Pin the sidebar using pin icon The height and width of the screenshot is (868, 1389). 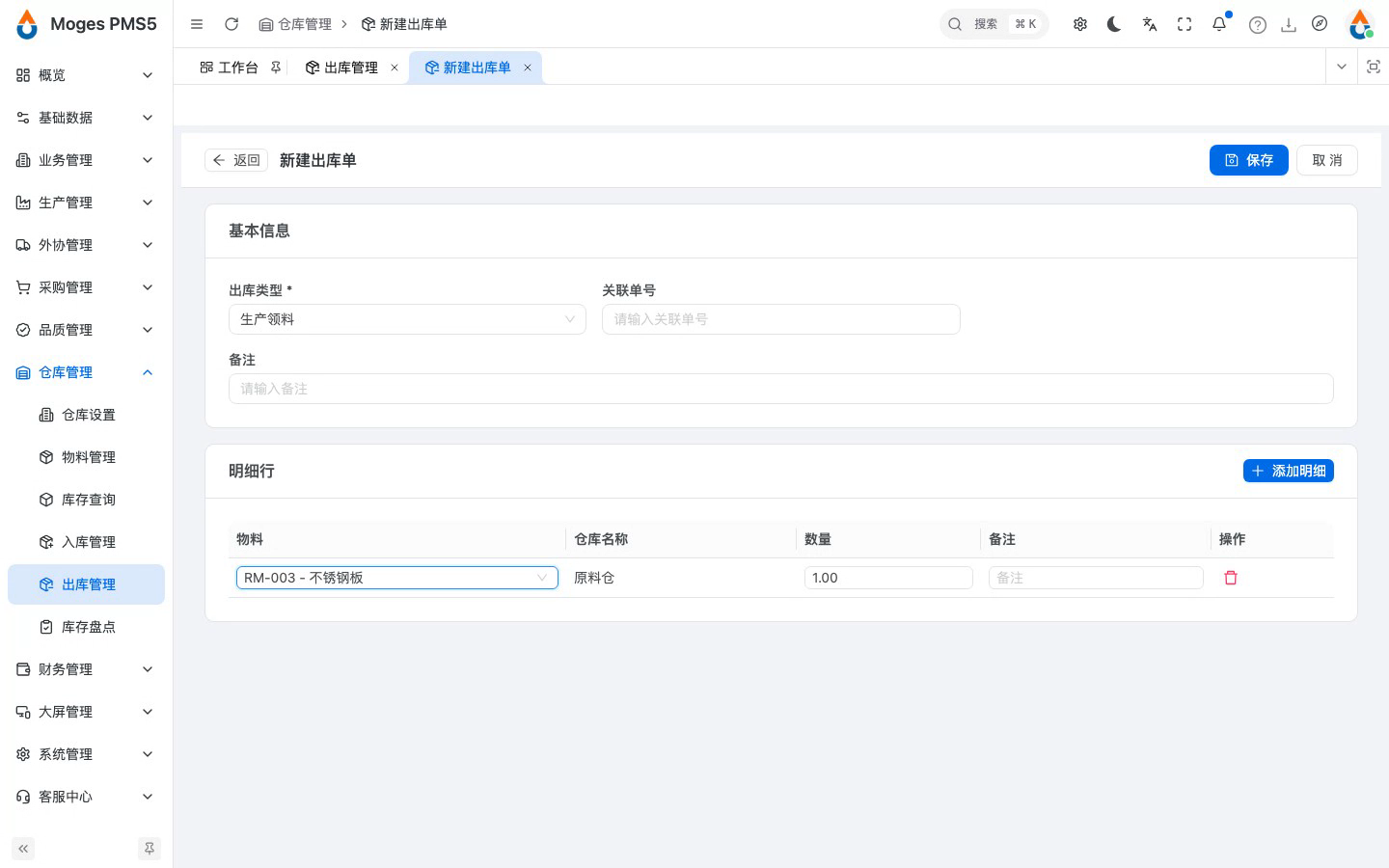pos(150,849)
